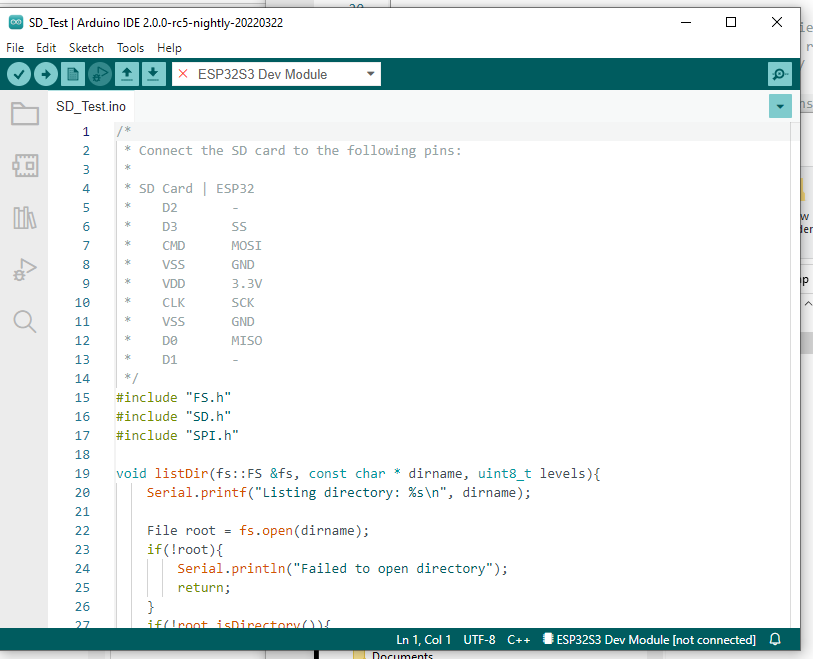Select the SD_Test.ino editor tab

pyautogui.click(x=91, y=106)
